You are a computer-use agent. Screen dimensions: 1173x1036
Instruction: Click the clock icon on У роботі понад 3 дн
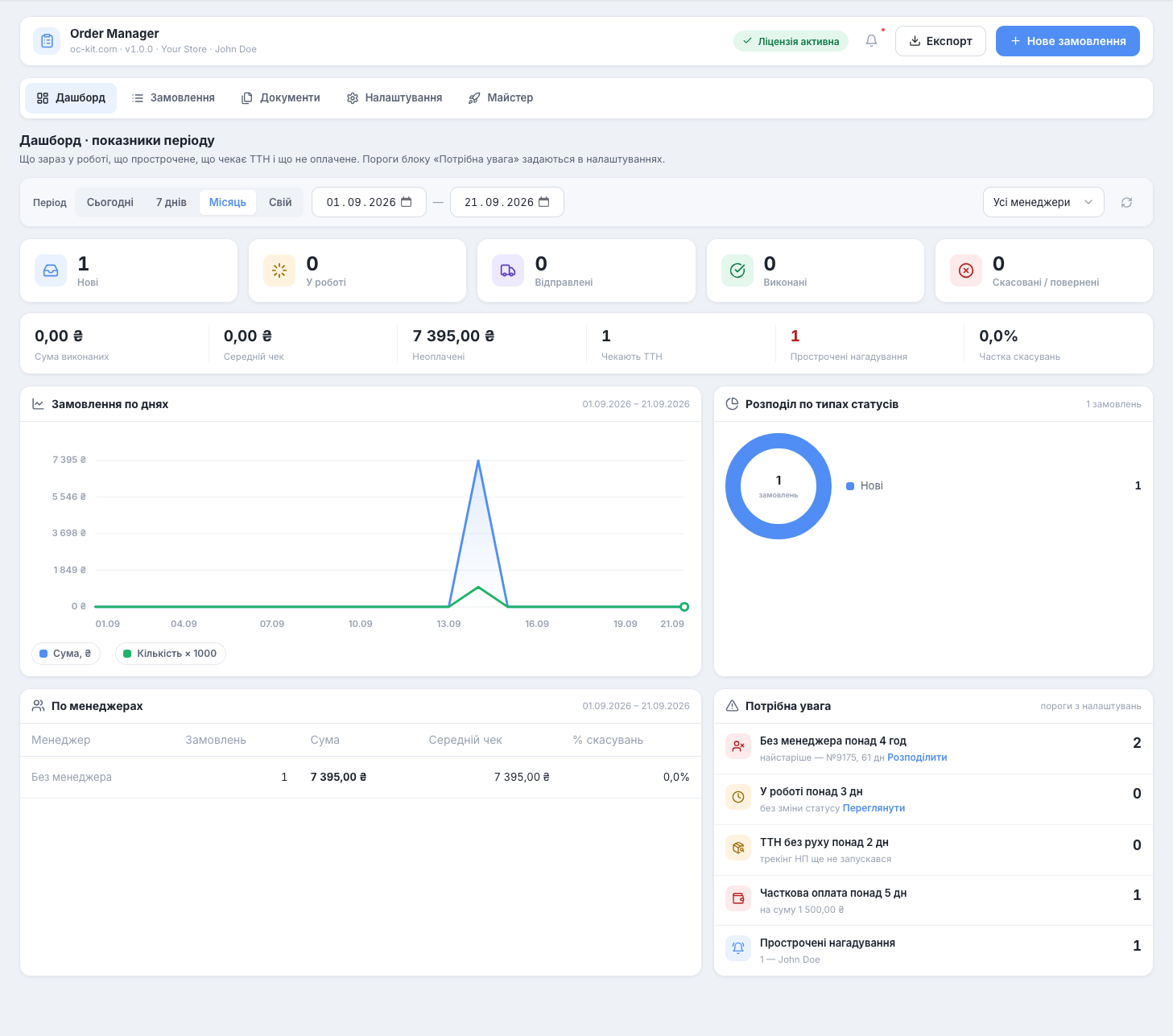pyautogui.click(x=738, y=798)
